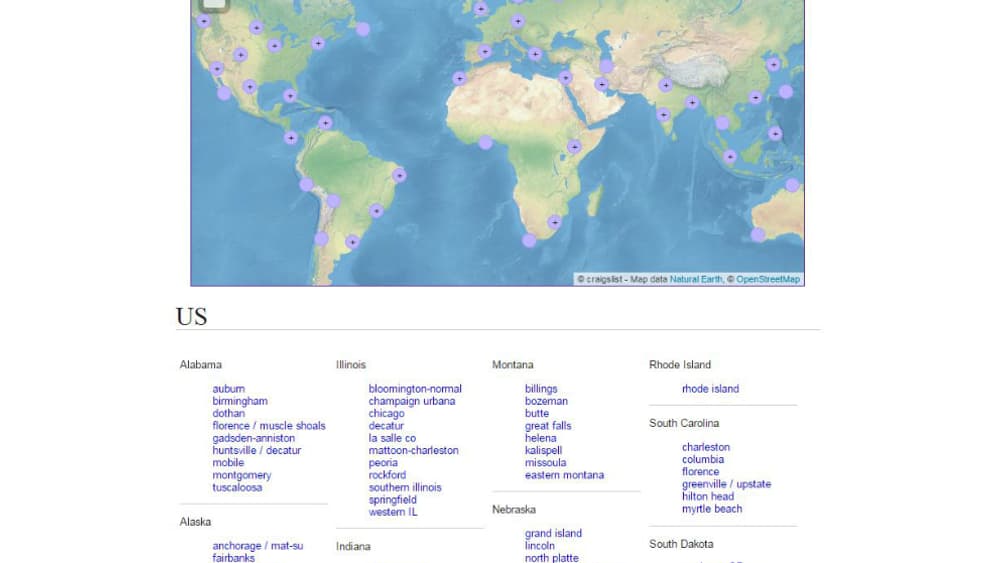
Task: Go to the mobile Alabama link
Action: click(x=228, y=462)
